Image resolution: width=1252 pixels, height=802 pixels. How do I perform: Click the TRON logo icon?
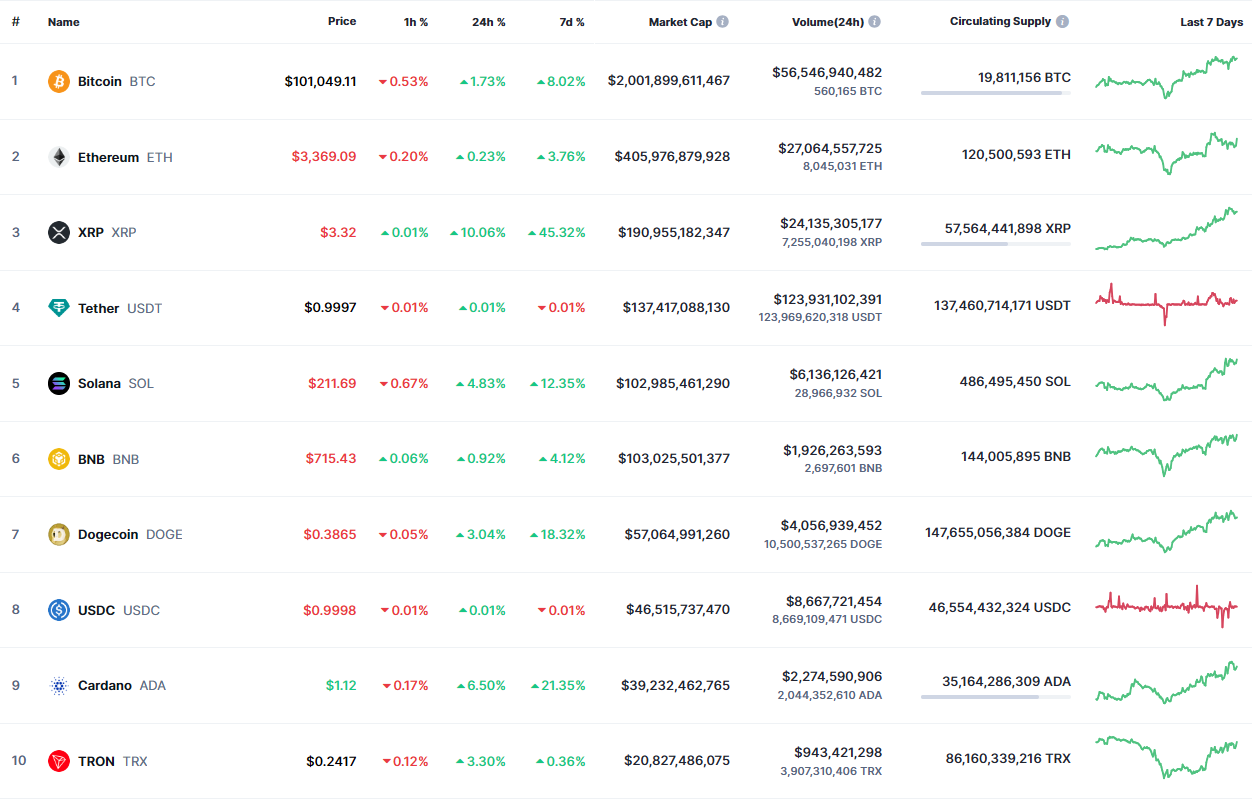59,761
